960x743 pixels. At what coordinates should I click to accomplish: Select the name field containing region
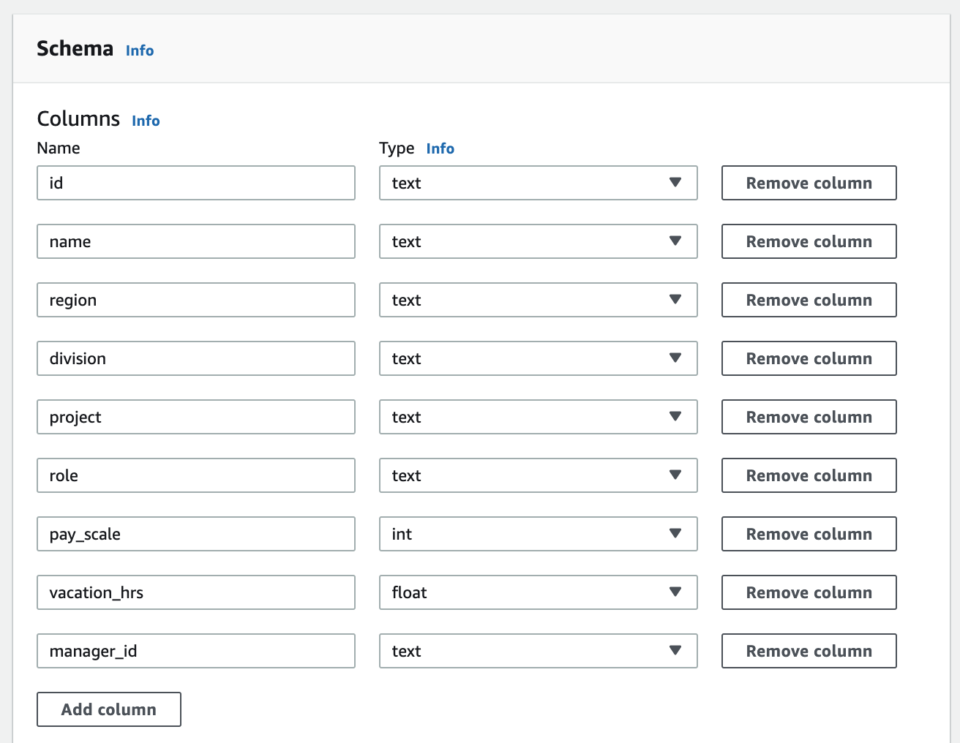pos(196,299)
